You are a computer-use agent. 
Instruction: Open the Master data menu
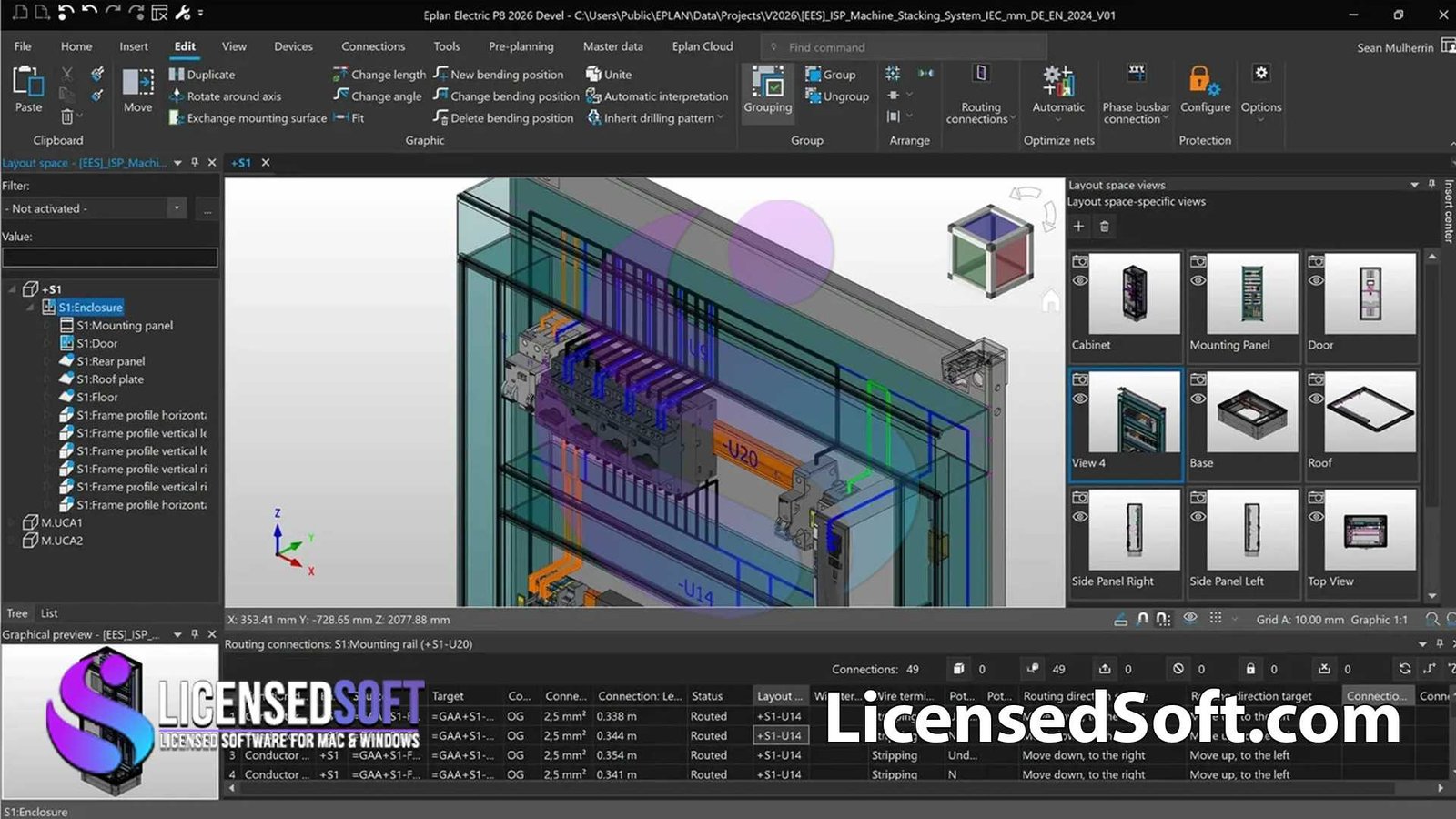tap(612, 46)
